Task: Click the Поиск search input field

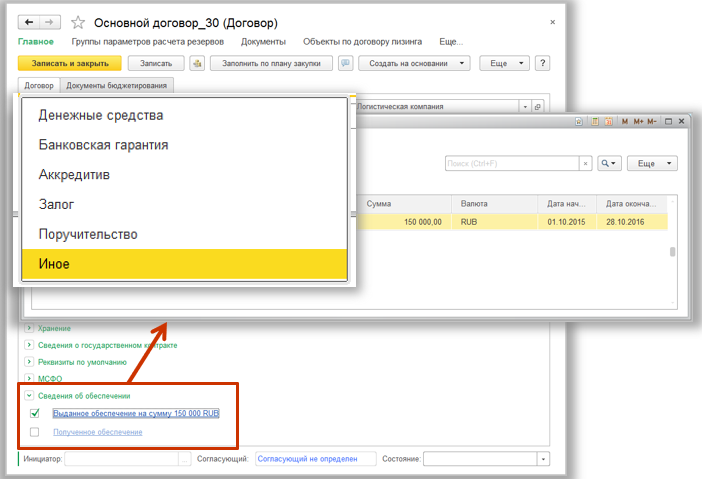Action: pyautogui.click(x=510, y=163)
